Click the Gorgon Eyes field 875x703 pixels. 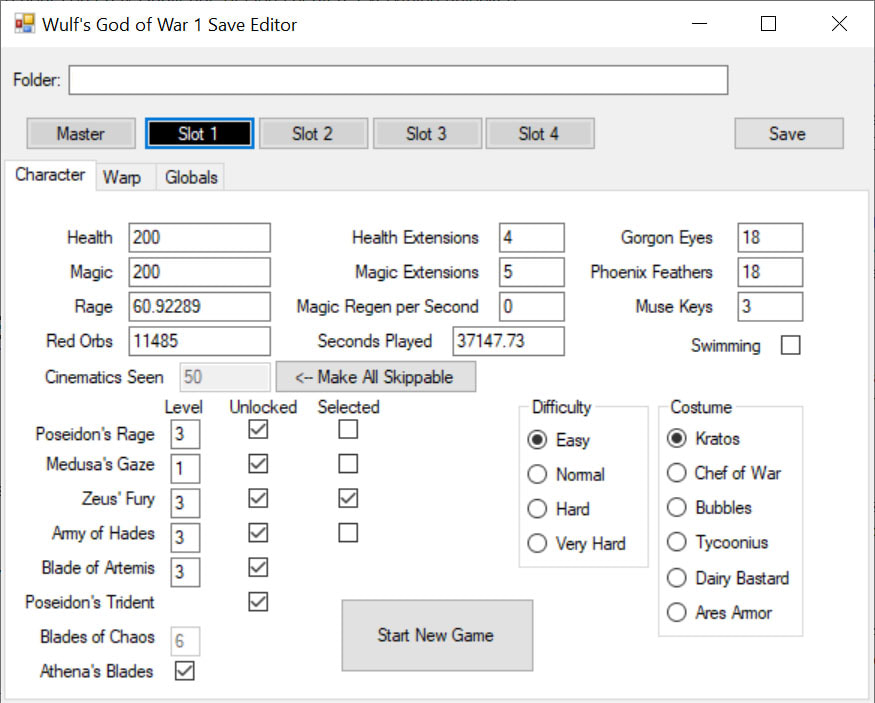(x=770, y=238)
